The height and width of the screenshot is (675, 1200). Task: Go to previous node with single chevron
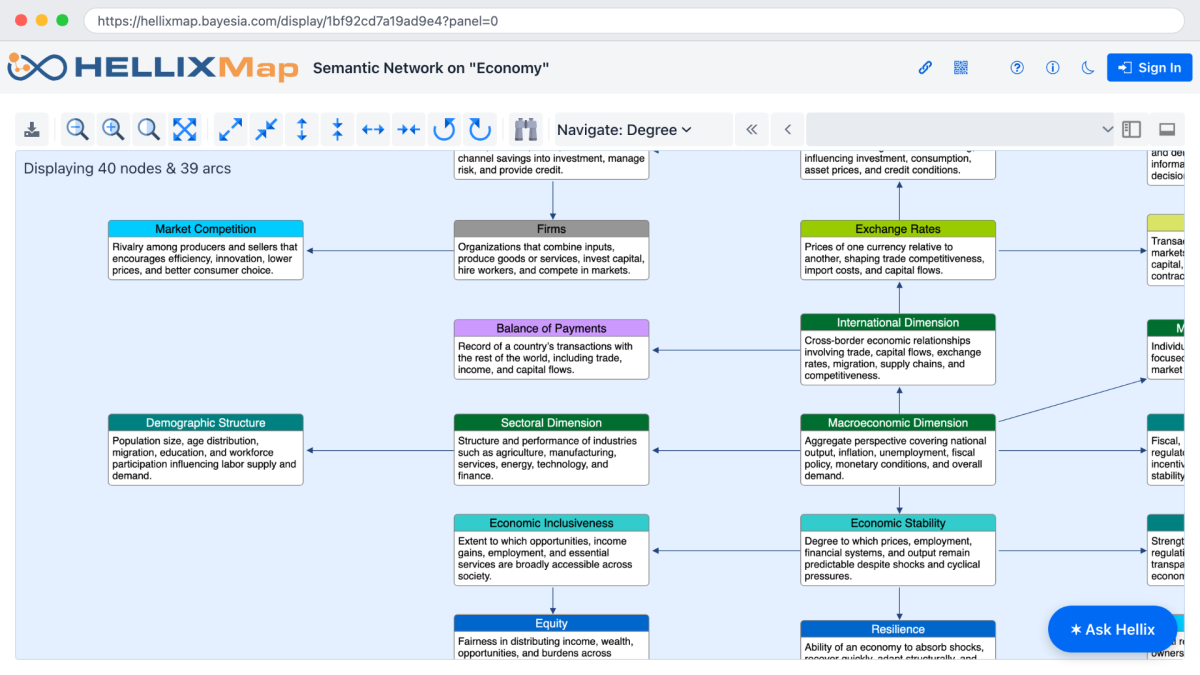point(788,129)
